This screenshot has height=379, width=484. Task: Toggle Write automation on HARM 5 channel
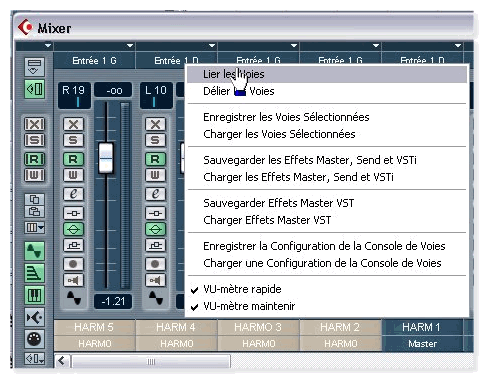coord(73,175)
